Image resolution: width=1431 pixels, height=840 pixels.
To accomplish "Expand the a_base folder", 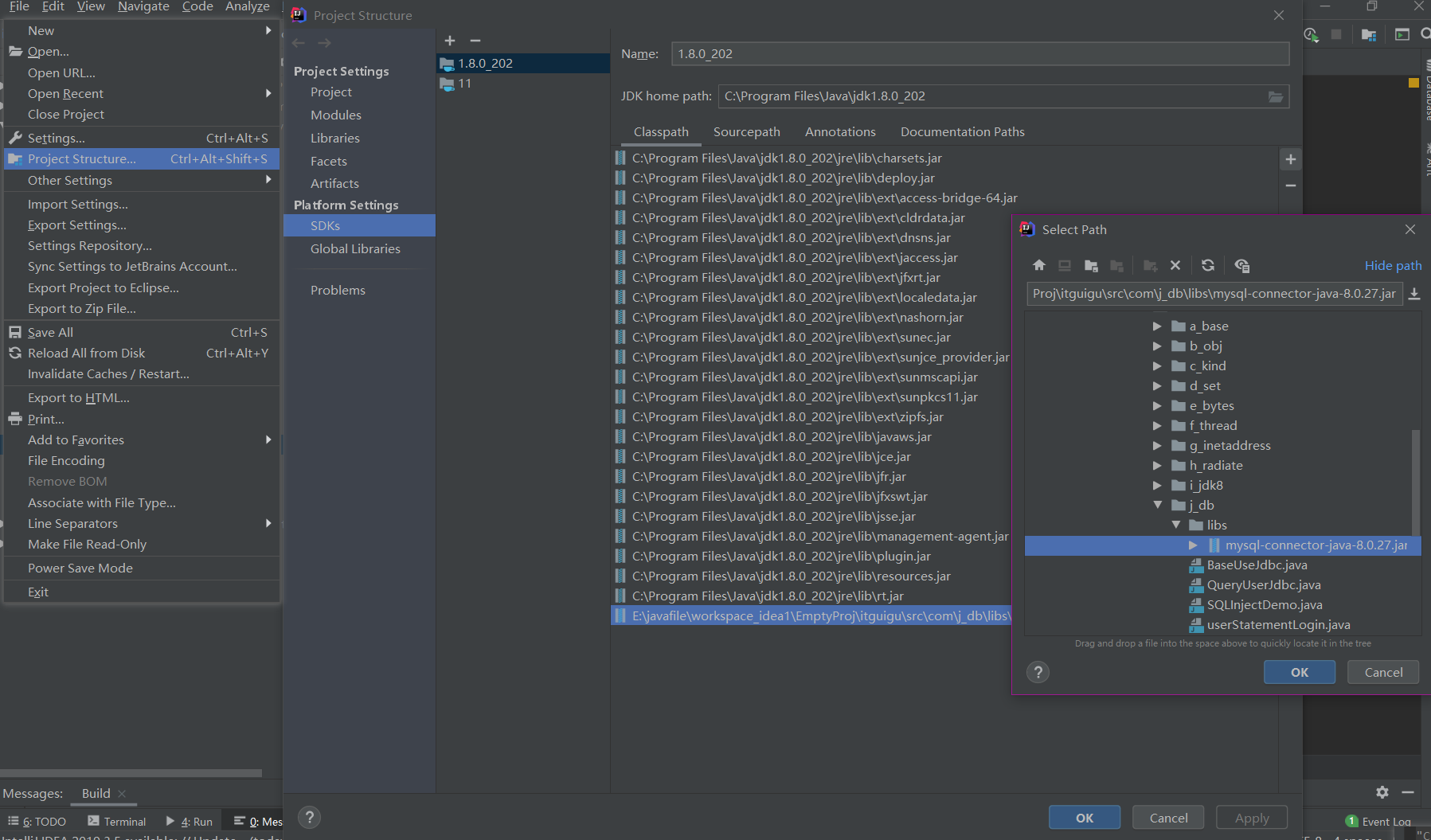I will click(x=1157, y=326).
